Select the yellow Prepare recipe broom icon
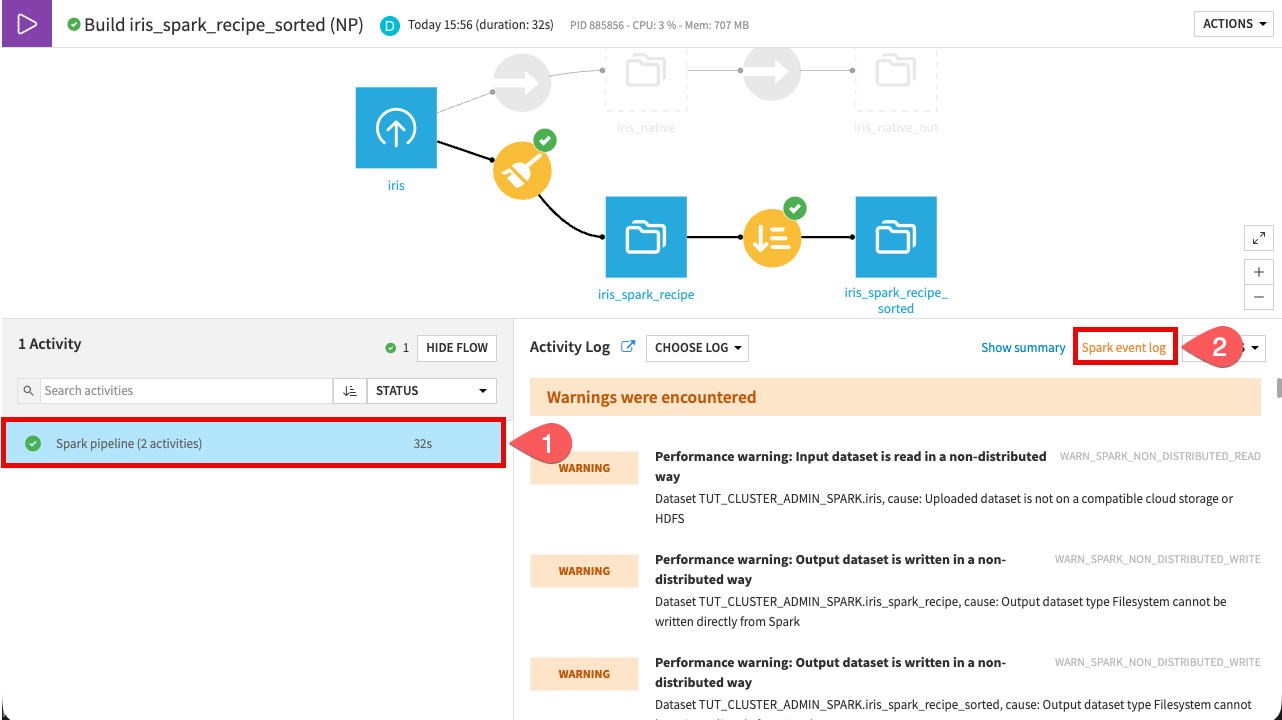 [522, 170]
